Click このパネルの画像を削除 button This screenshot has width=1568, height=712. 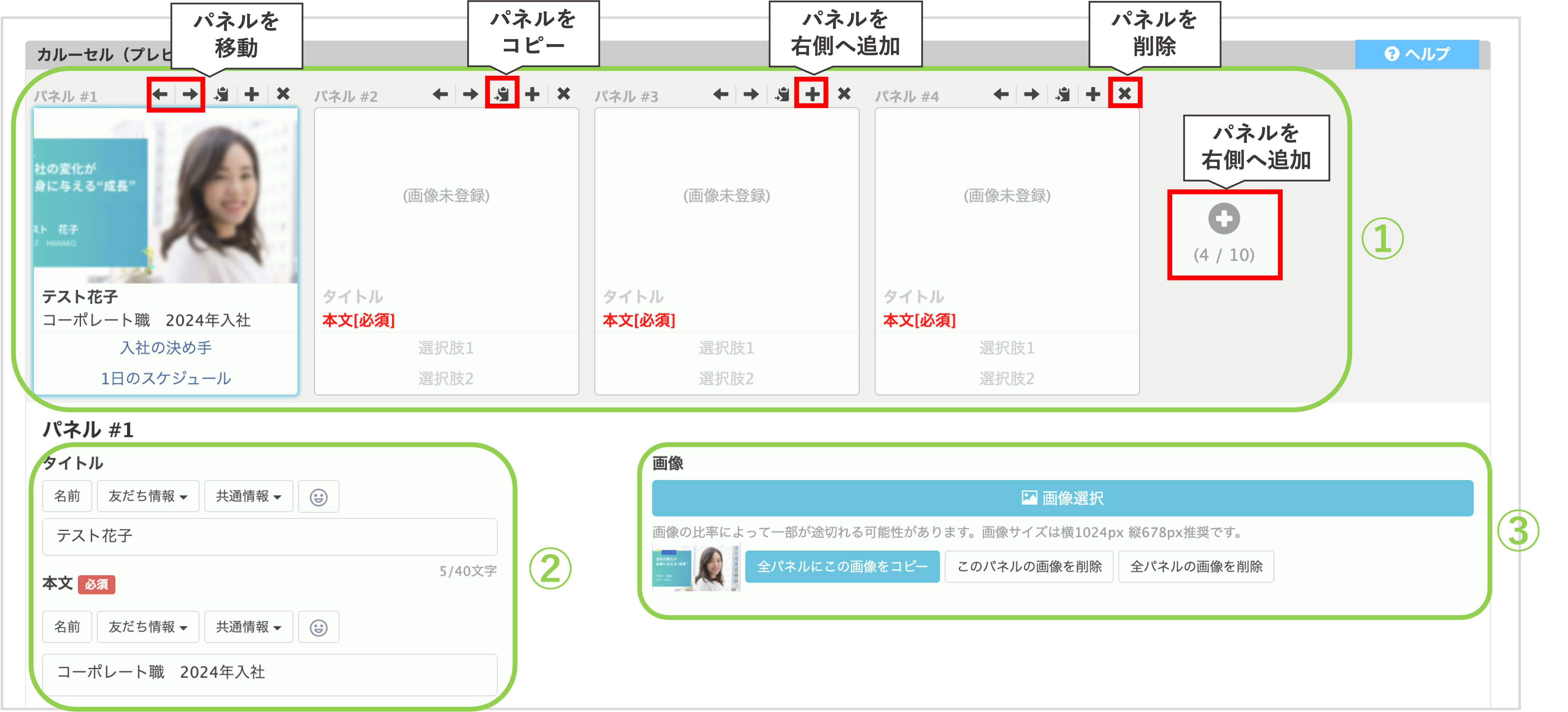tap(1029, 566)
